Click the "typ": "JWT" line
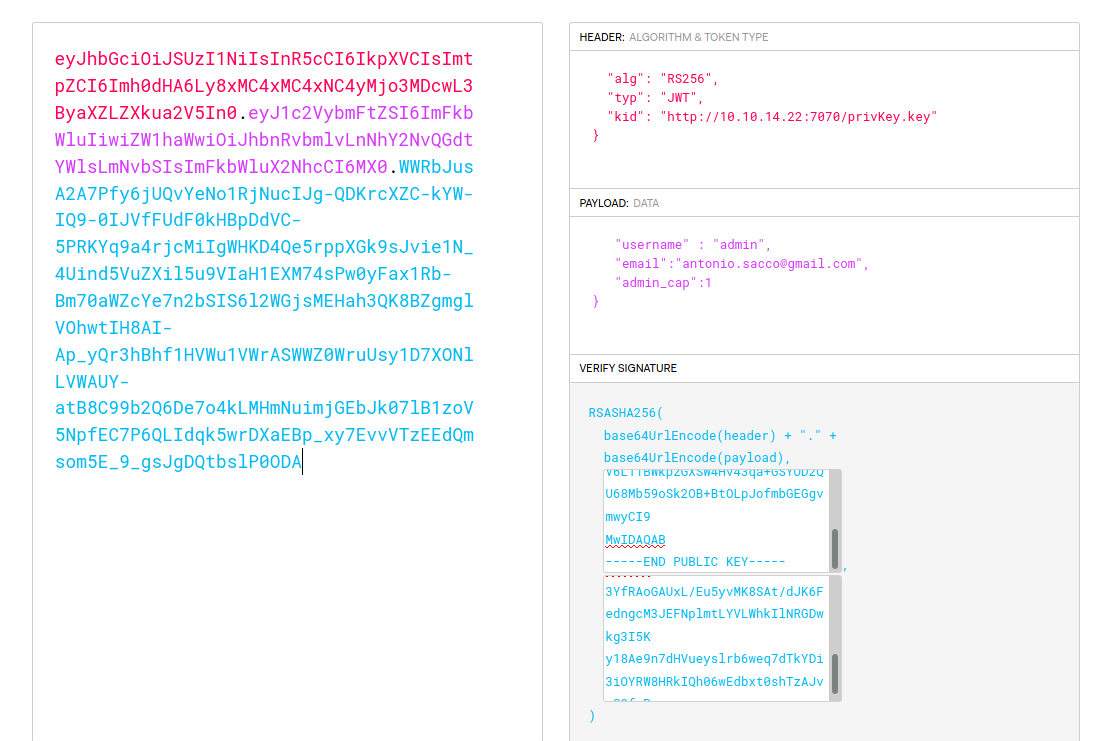This screenshot has height=741, width=1117. [655, 97]
